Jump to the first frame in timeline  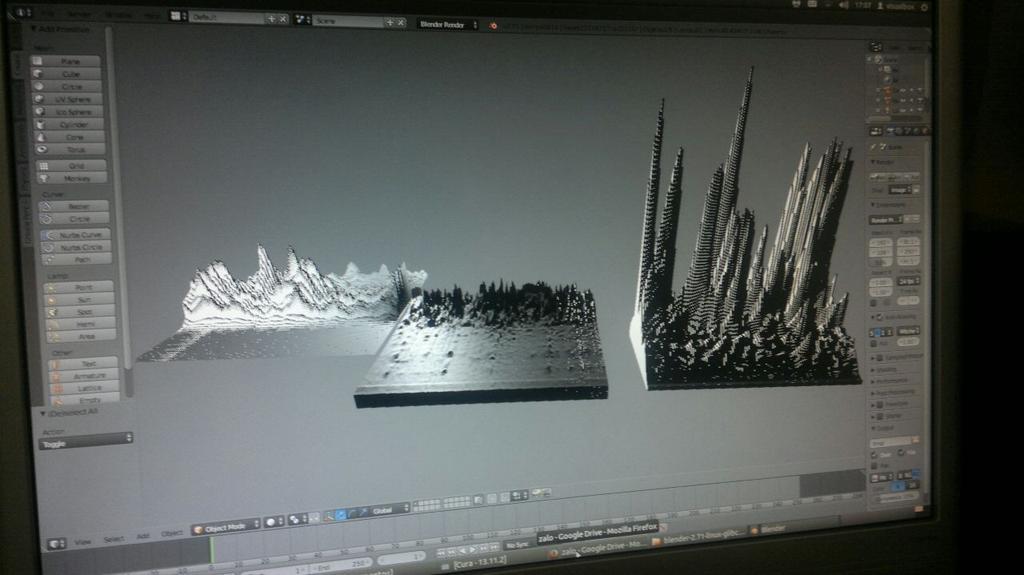[442, 552]
